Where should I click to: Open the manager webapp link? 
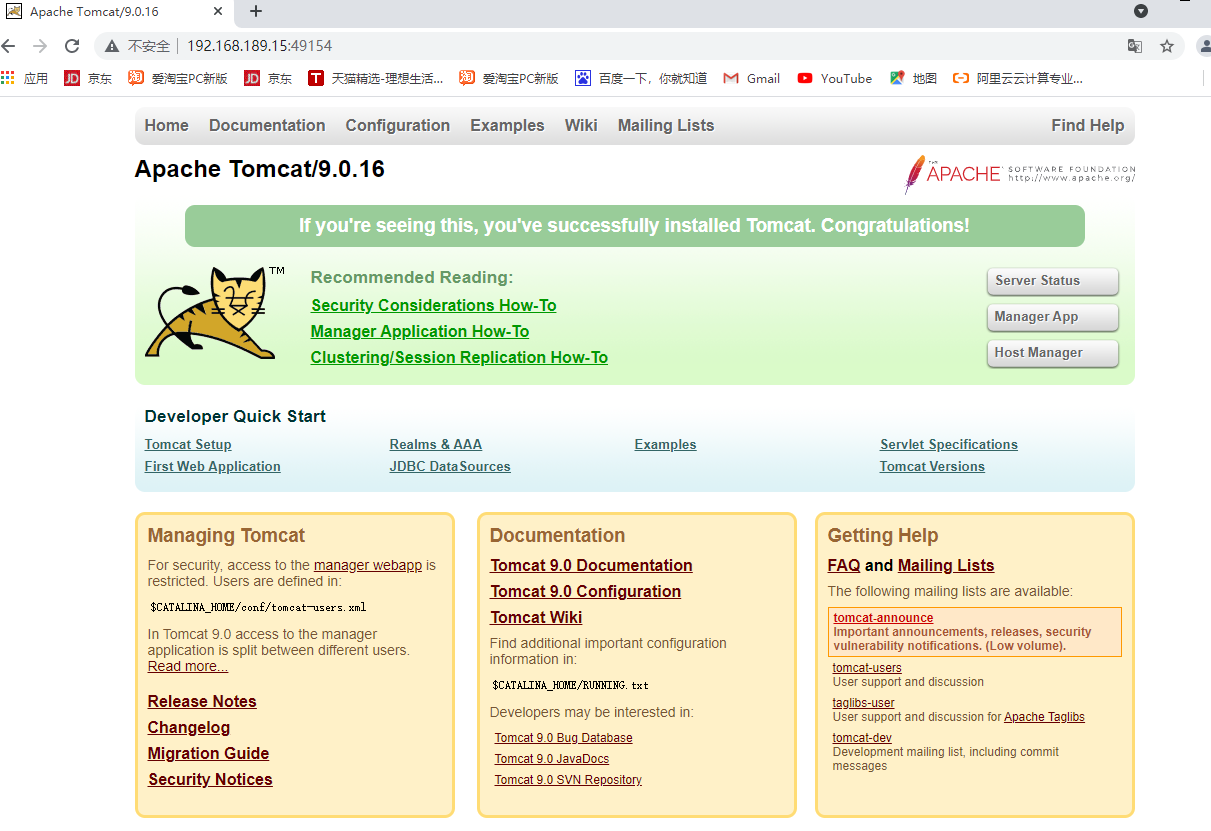pyautogui.click(x=368, y=565)
